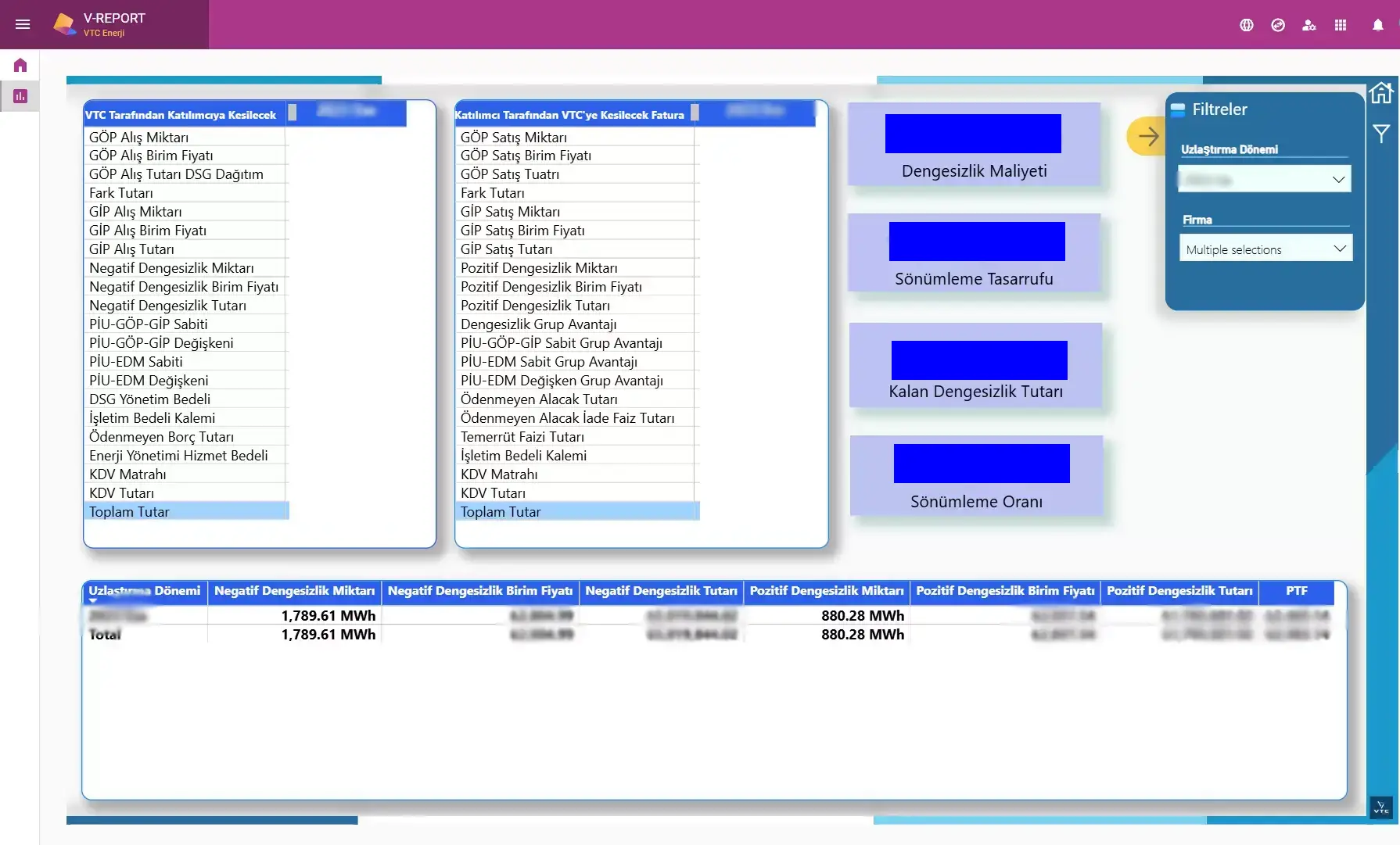Open the notifications bell
Viewport: 1400px width, 845px height.
pos(1378,25)
